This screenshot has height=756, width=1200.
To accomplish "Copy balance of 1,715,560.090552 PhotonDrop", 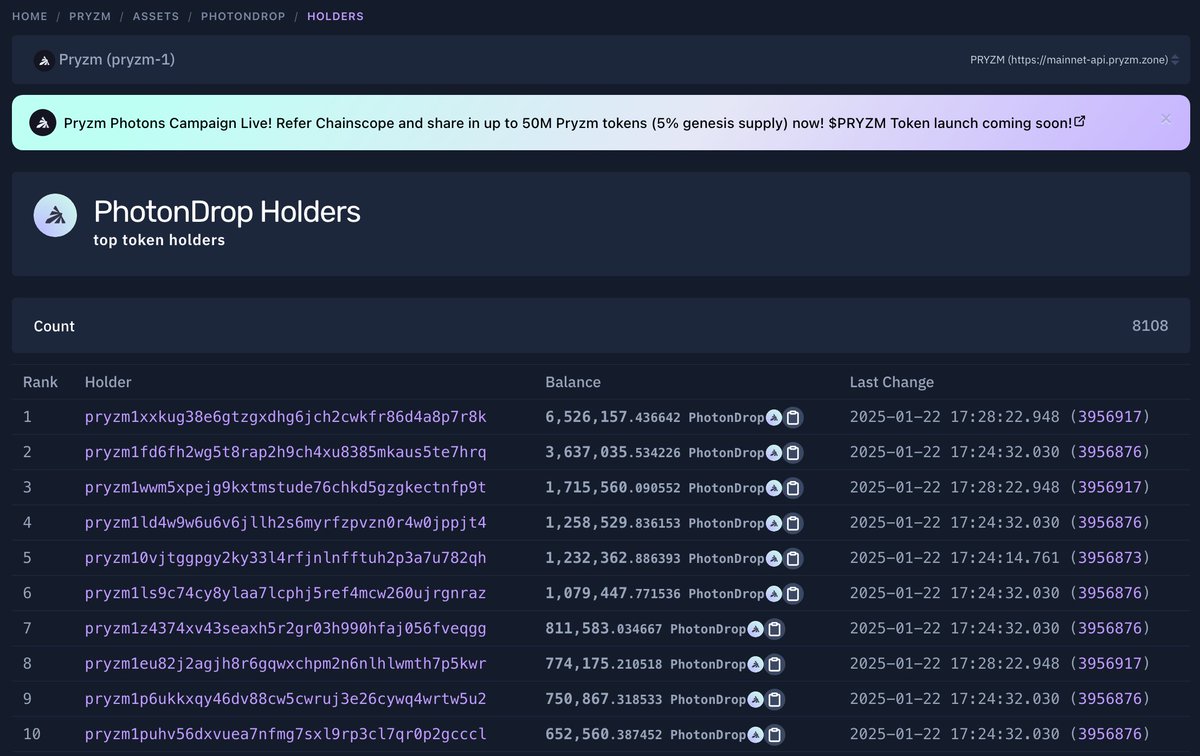I will tap(793, 488).
